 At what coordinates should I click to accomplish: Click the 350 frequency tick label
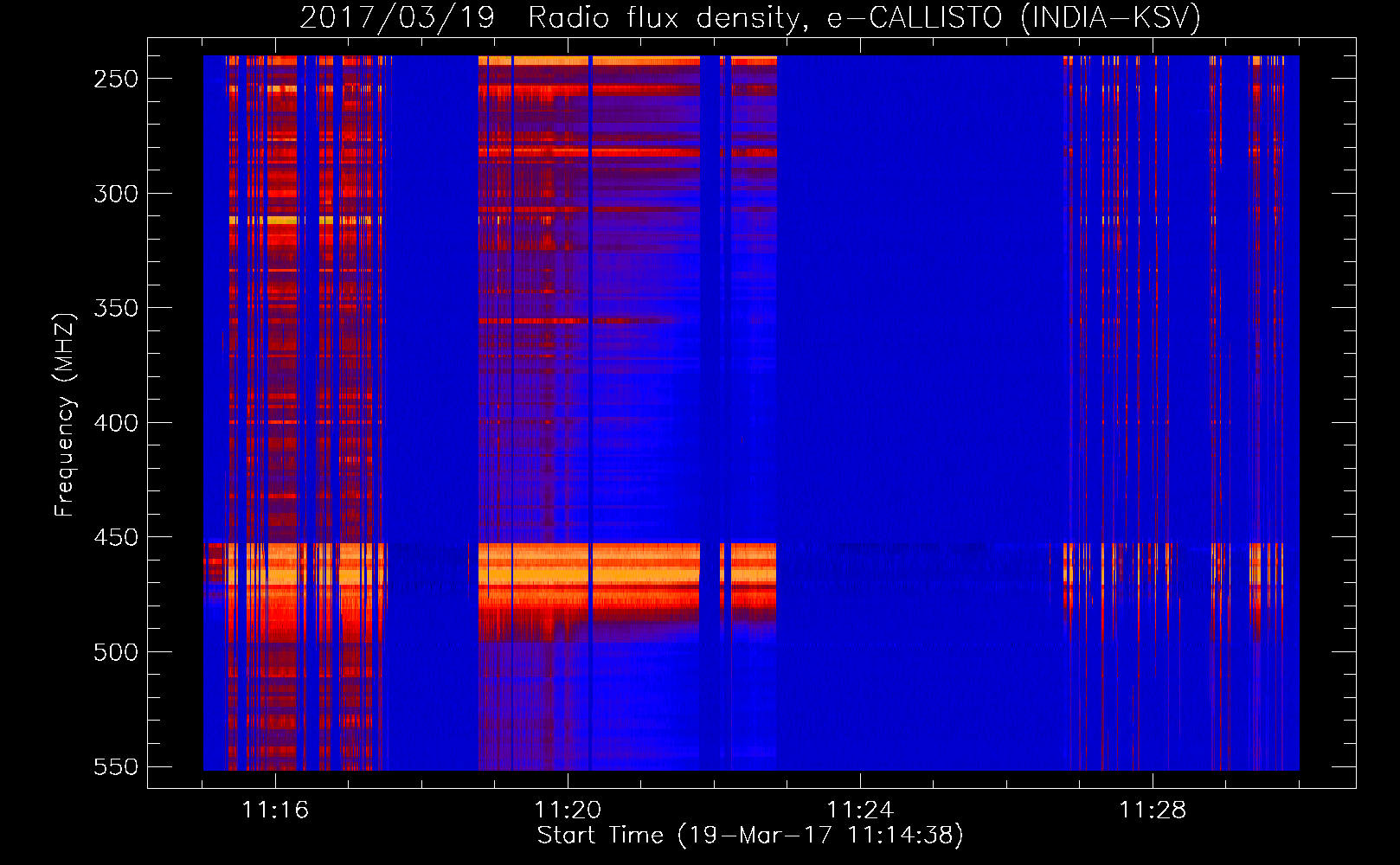tap(116, 308)
